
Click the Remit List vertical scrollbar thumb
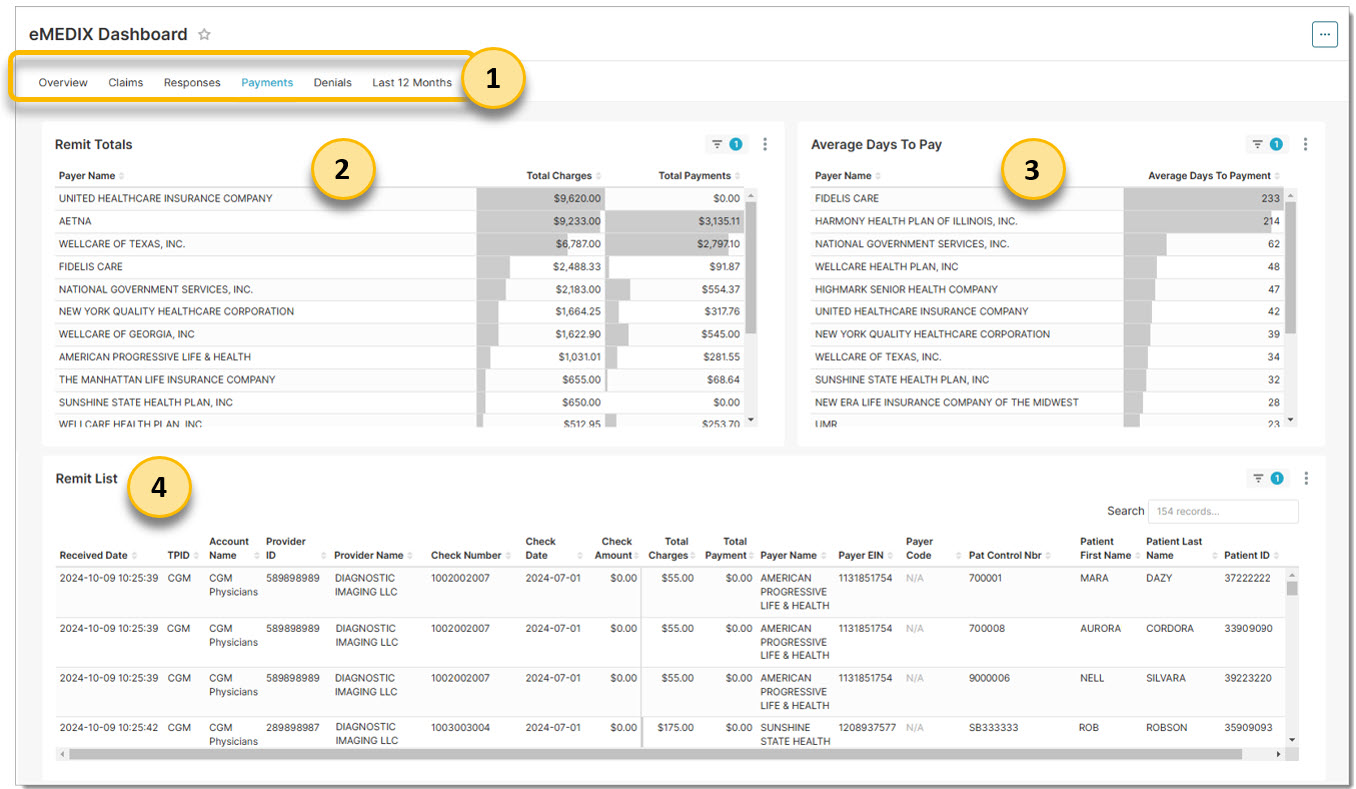click(1292, 587)
